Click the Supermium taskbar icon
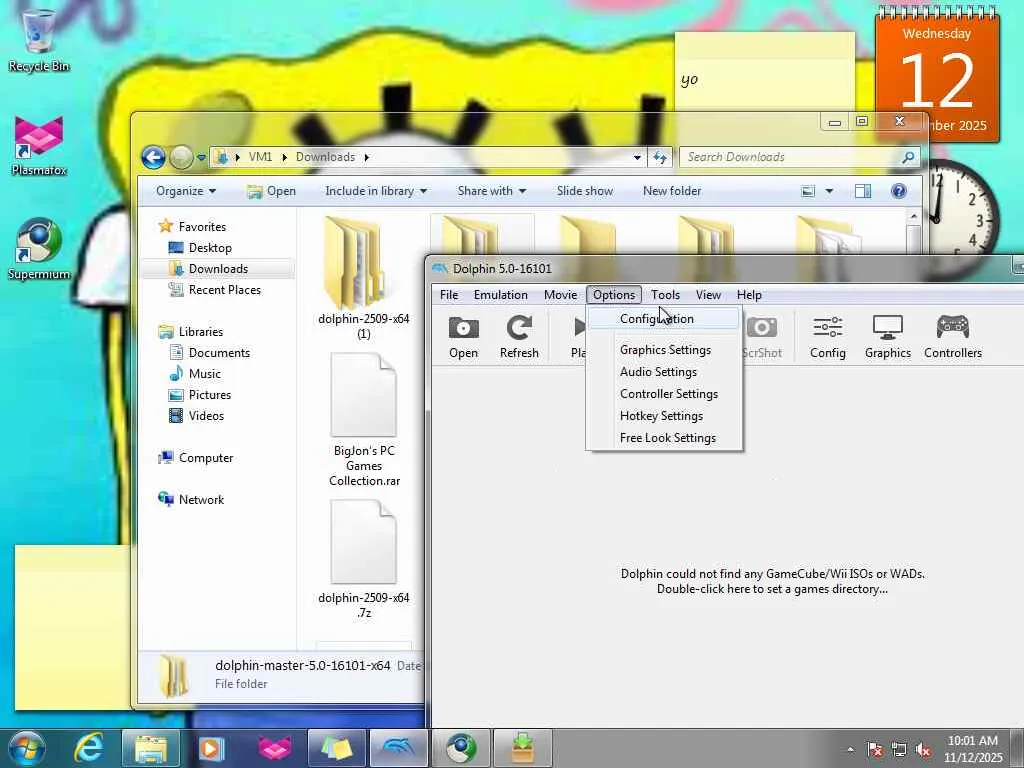 point(461,748)
